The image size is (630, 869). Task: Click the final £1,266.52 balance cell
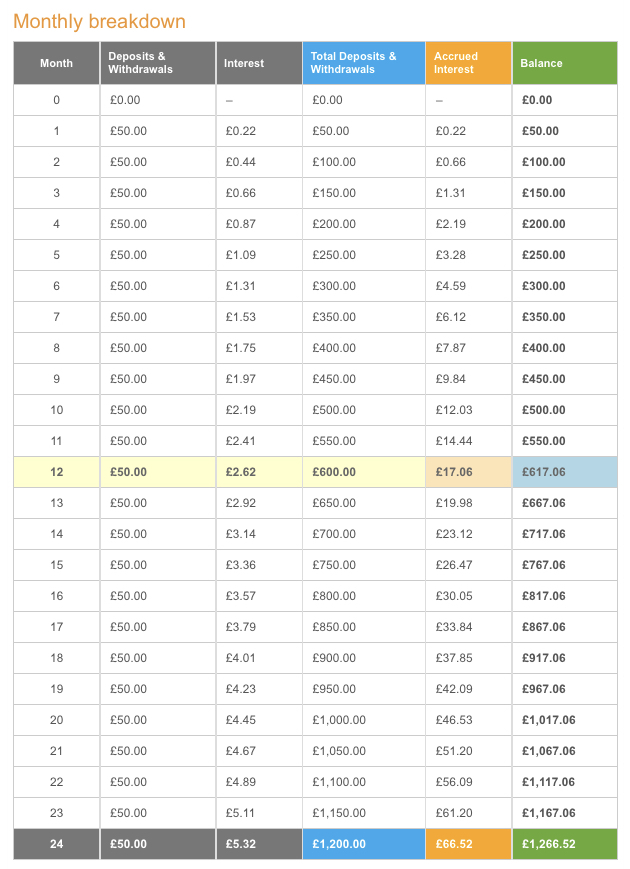pos(565,844)
